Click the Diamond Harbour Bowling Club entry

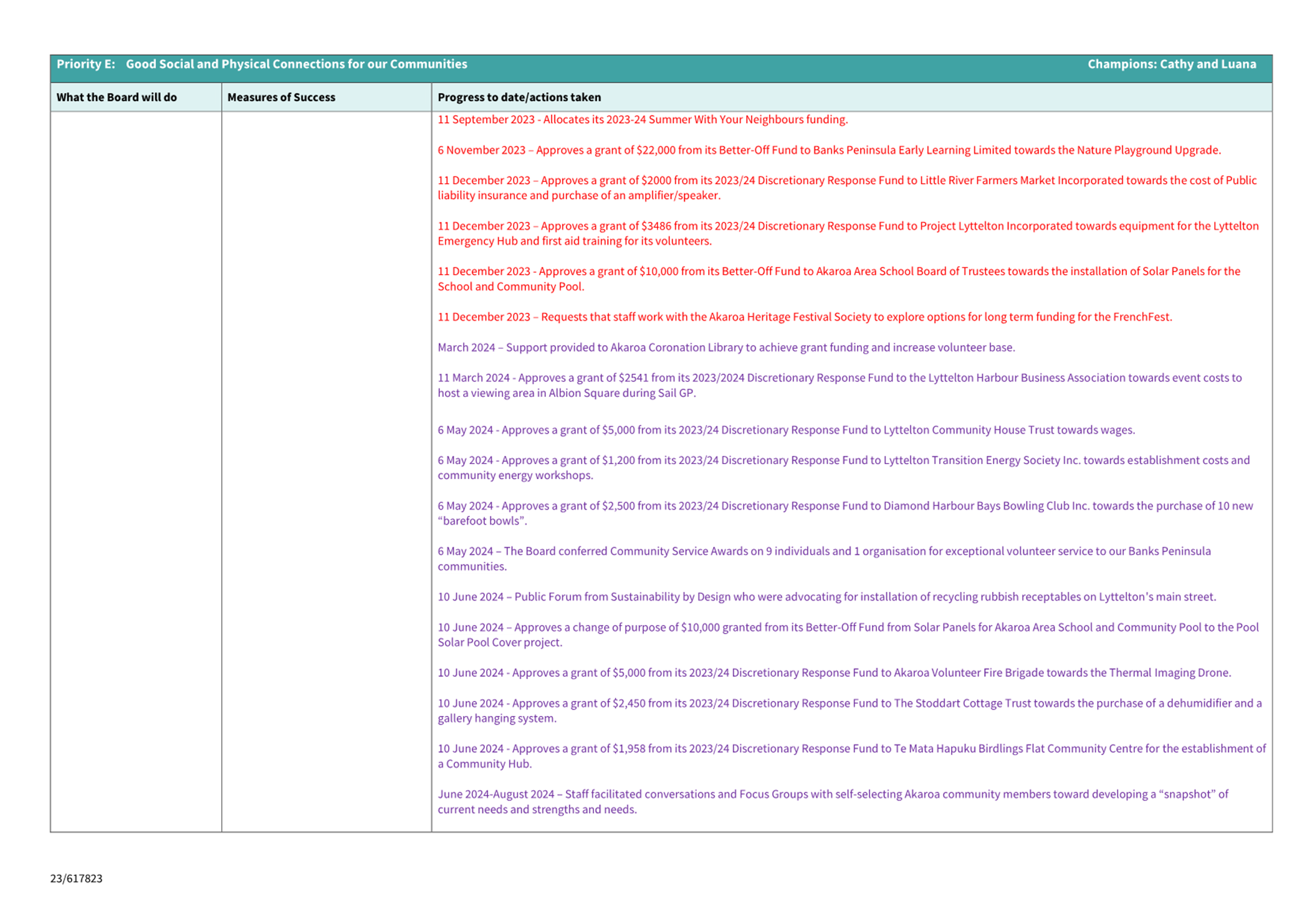pyautogui.click(x=845, y=513)
